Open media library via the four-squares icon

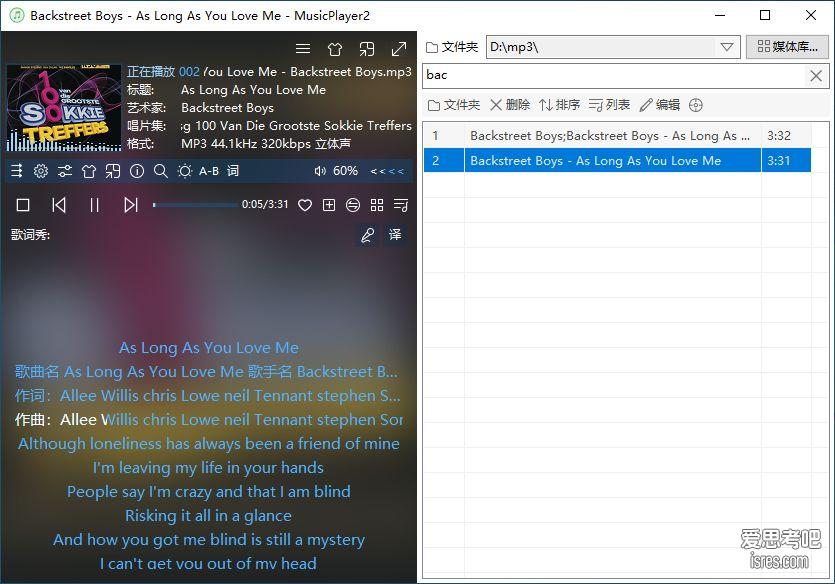pos(377,205)
